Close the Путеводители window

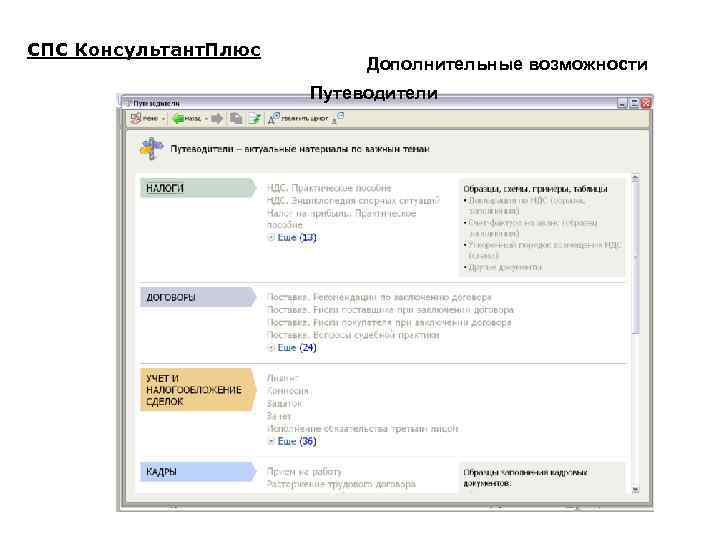tap(646, 103)
